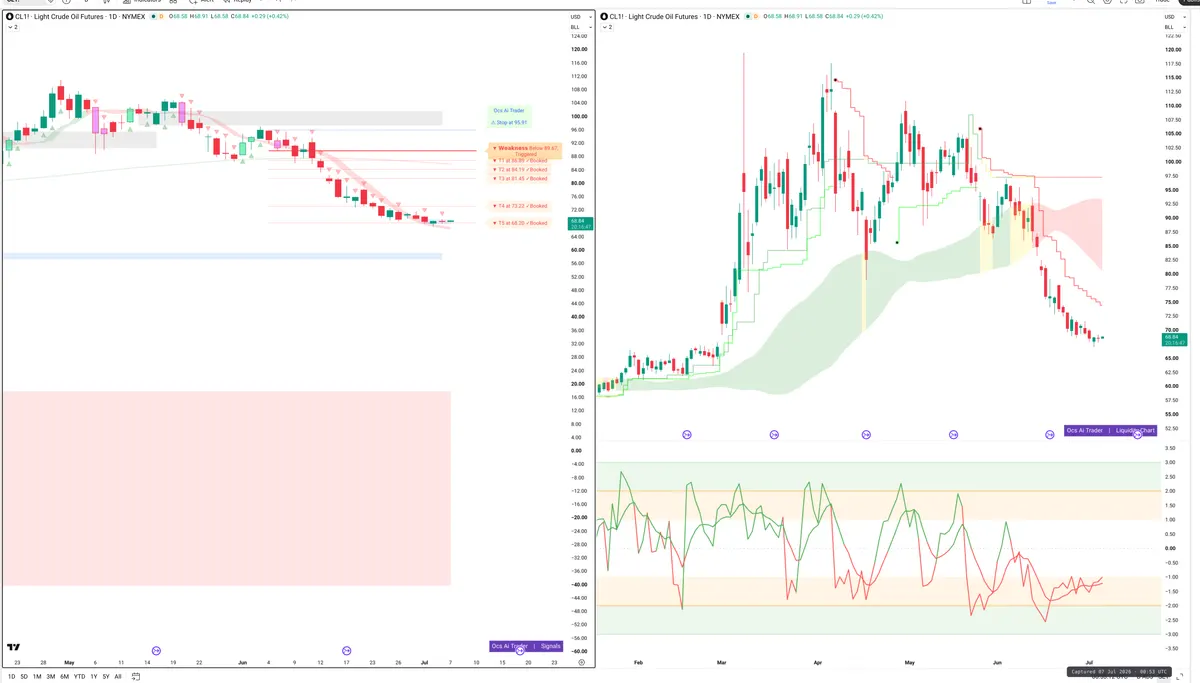Select the 3M range button
The image size is (1200, 683).
(51, 676)
